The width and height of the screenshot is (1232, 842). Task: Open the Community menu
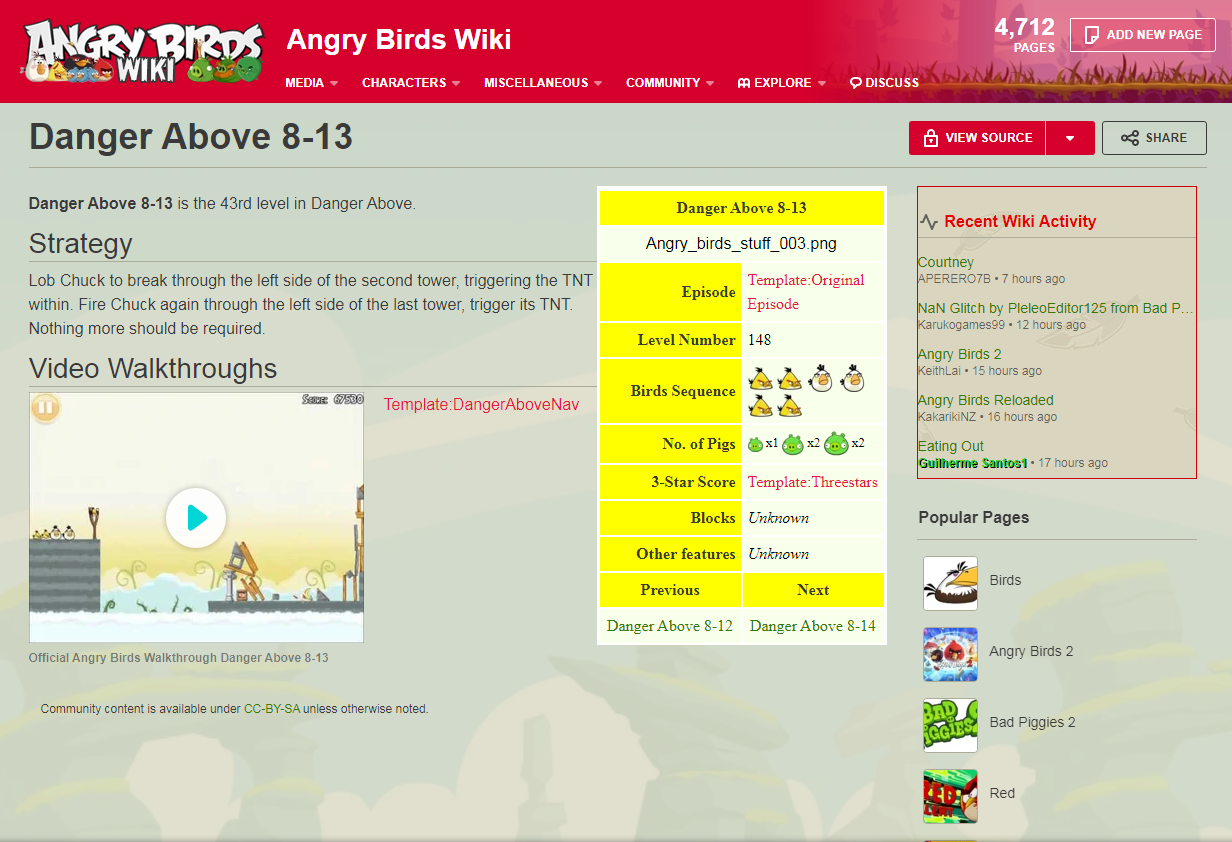[669, 83]
